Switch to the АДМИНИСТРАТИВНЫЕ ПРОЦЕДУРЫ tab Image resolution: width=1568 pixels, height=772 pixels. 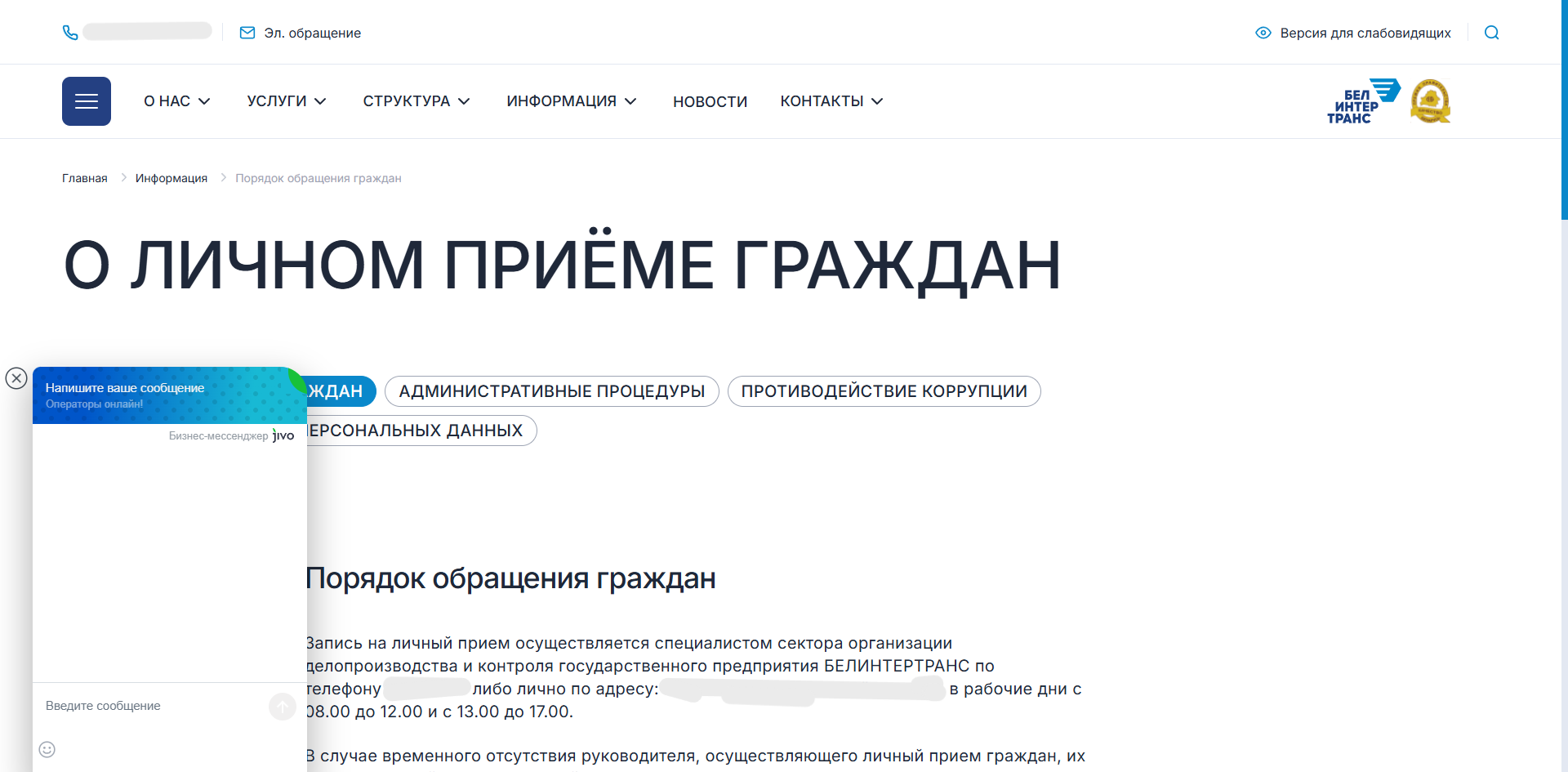pos(552,391)
